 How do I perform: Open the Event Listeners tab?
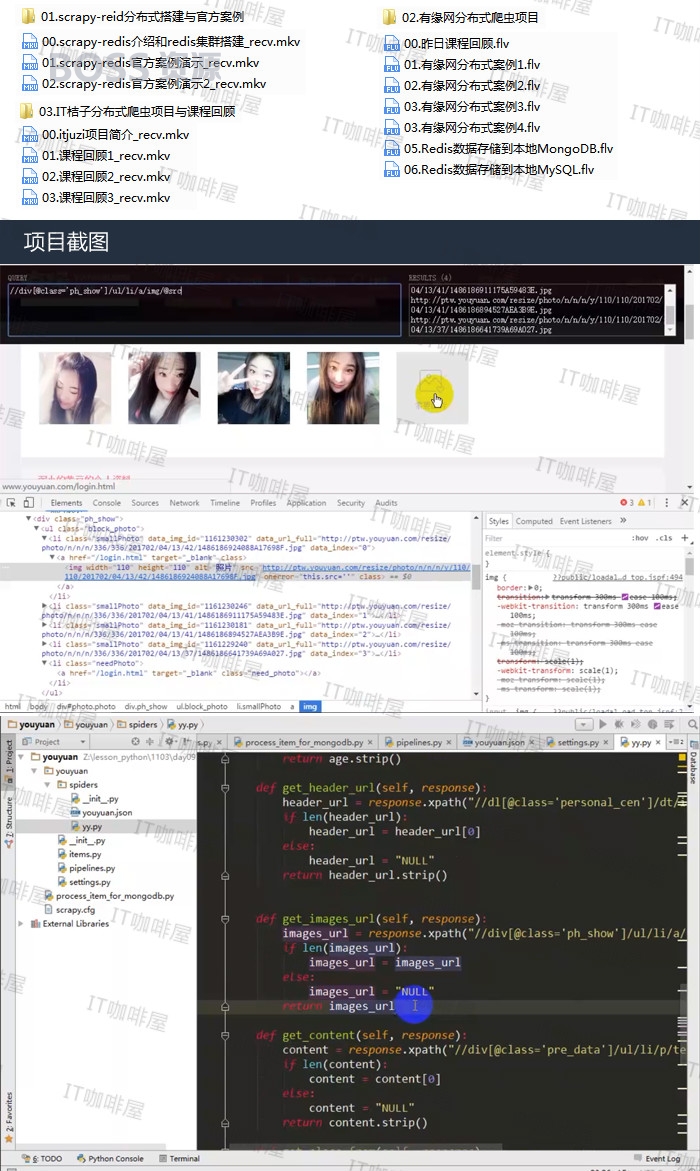point(586,521)
